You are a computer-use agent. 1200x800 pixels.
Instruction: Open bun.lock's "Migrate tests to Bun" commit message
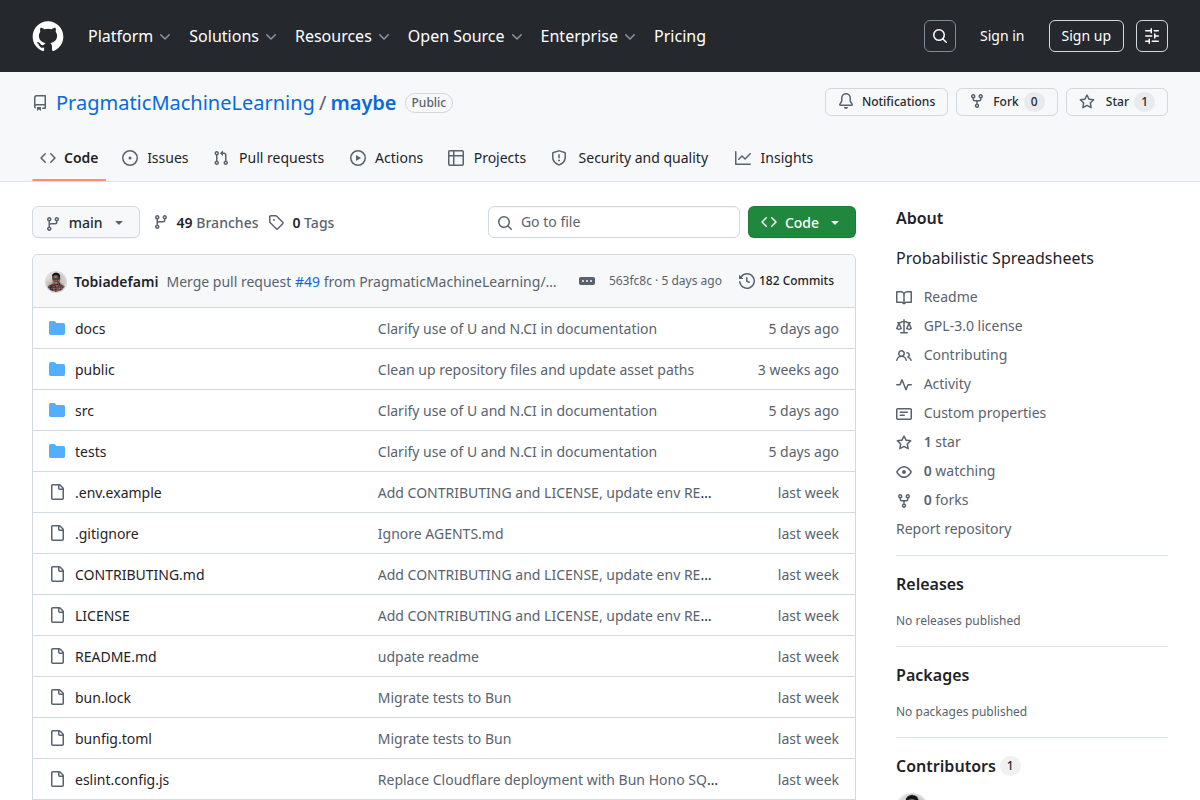444,698
